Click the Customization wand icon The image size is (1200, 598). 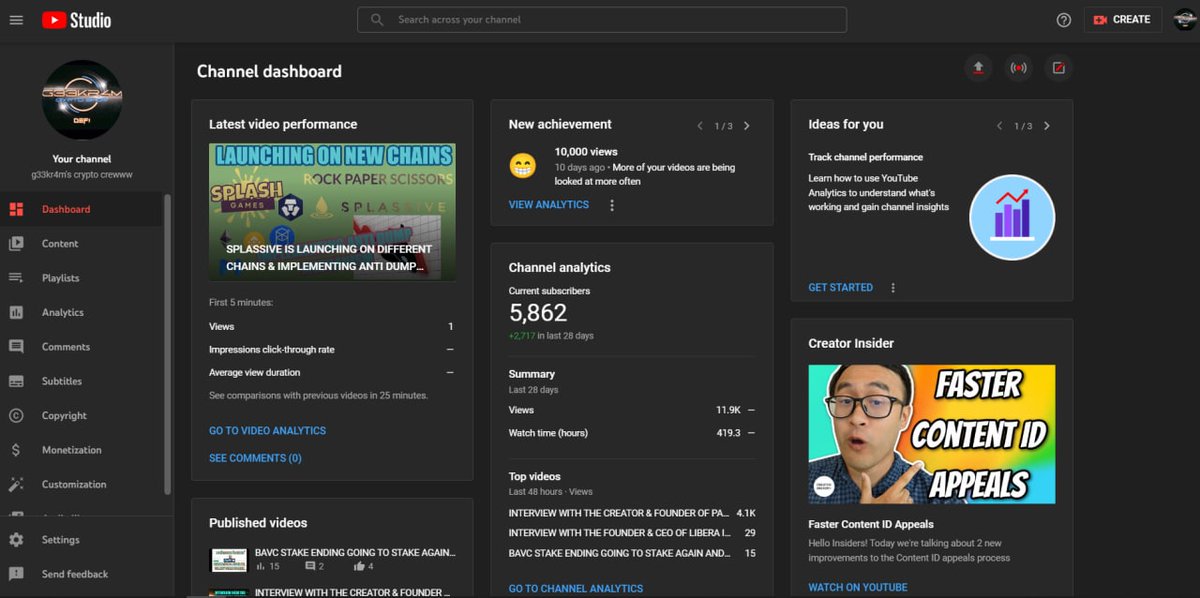16,484
